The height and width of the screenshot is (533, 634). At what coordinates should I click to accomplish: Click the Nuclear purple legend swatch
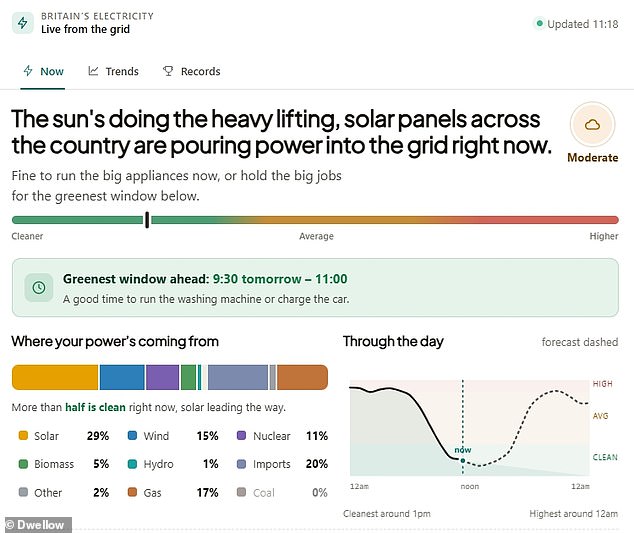241,436
